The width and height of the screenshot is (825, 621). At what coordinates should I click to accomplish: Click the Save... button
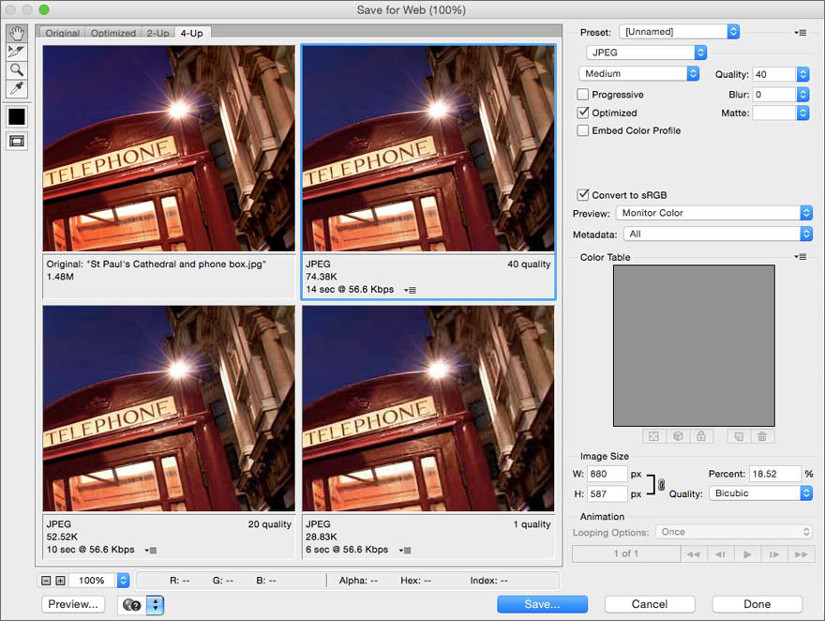click(x=542, y=604)
